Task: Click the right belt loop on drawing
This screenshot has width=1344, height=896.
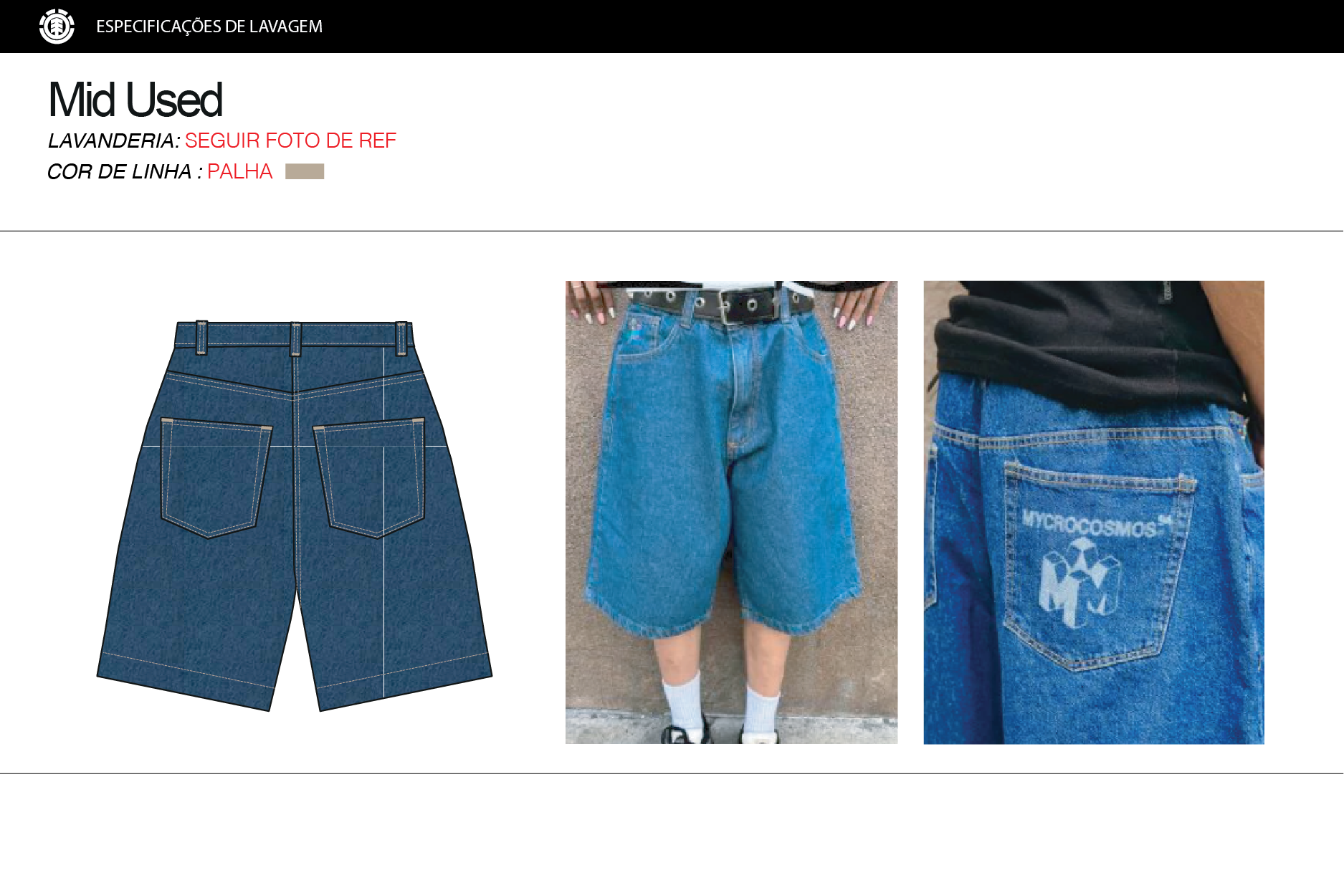Action: click(x=401, y=338)
